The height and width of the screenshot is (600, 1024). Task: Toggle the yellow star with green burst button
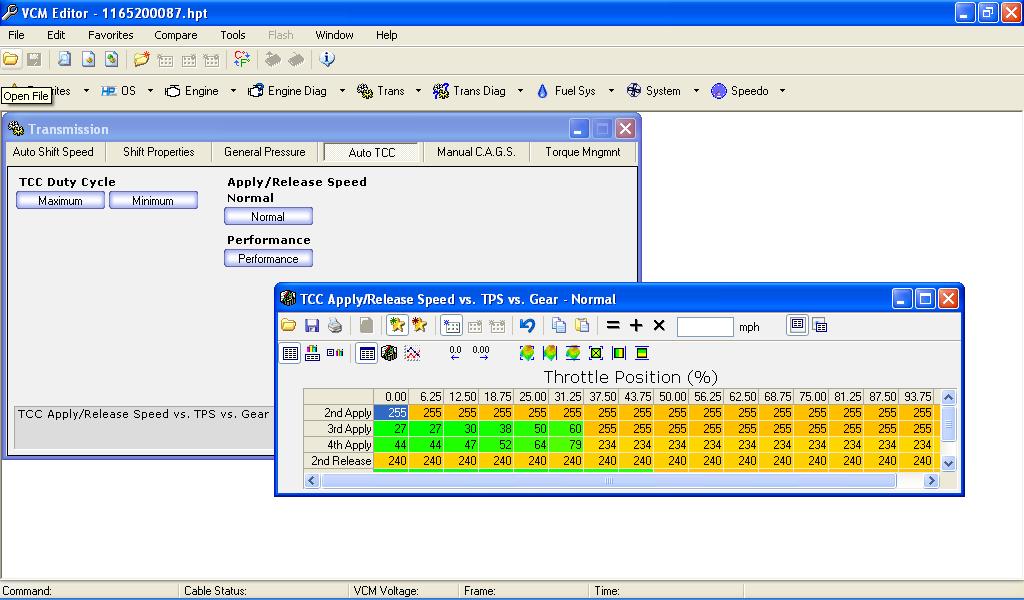coord(396,325)
